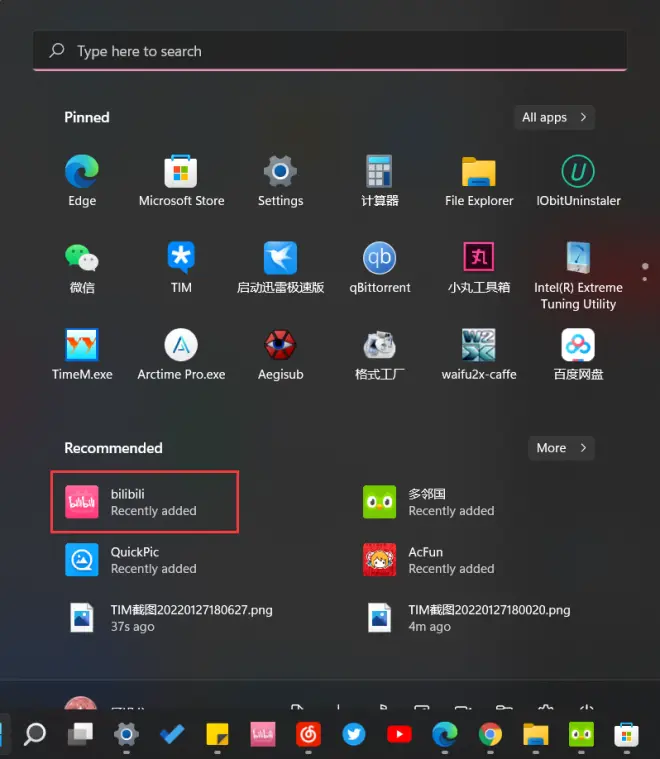Open TIM截图20220127180627.png file
Viewport: 660px width, 759px height.
tap(169, 618)
